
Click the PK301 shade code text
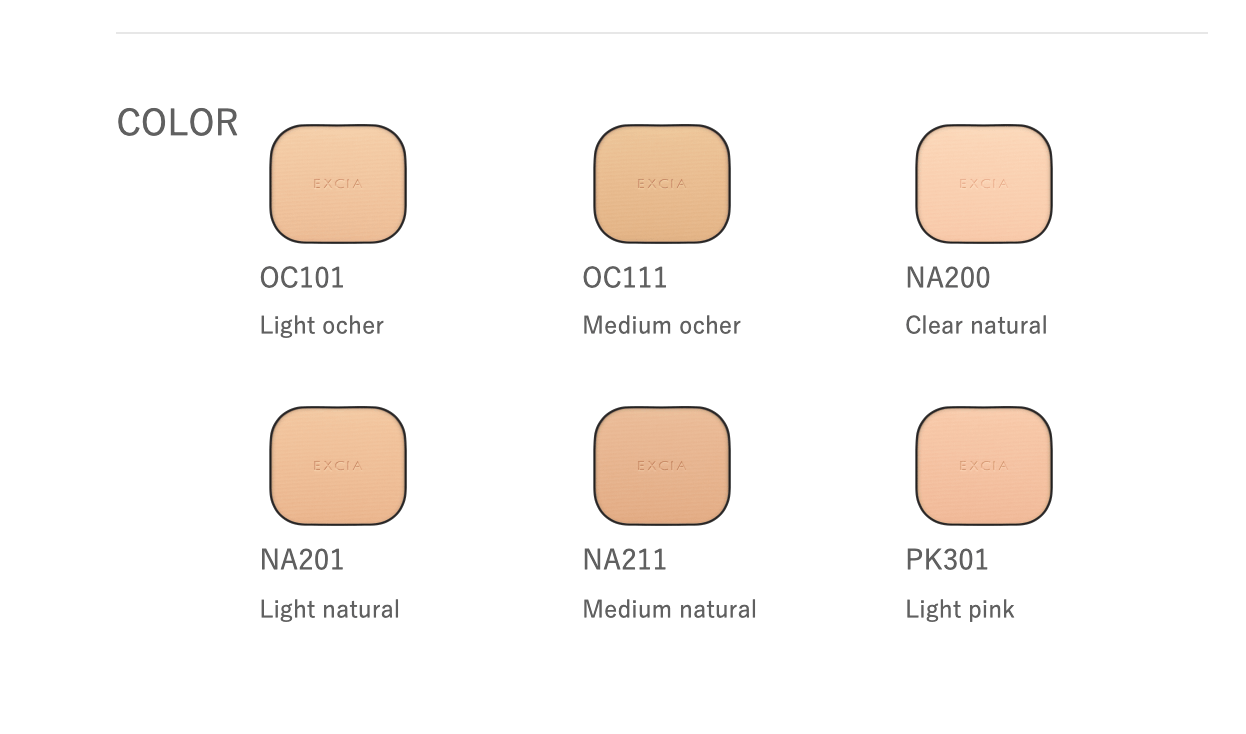coord(947,561)
